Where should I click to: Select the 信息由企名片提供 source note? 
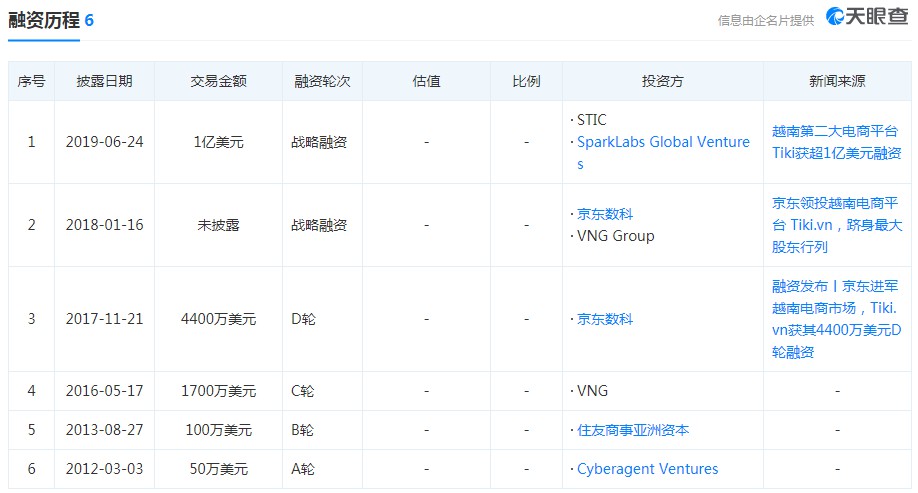766,21
